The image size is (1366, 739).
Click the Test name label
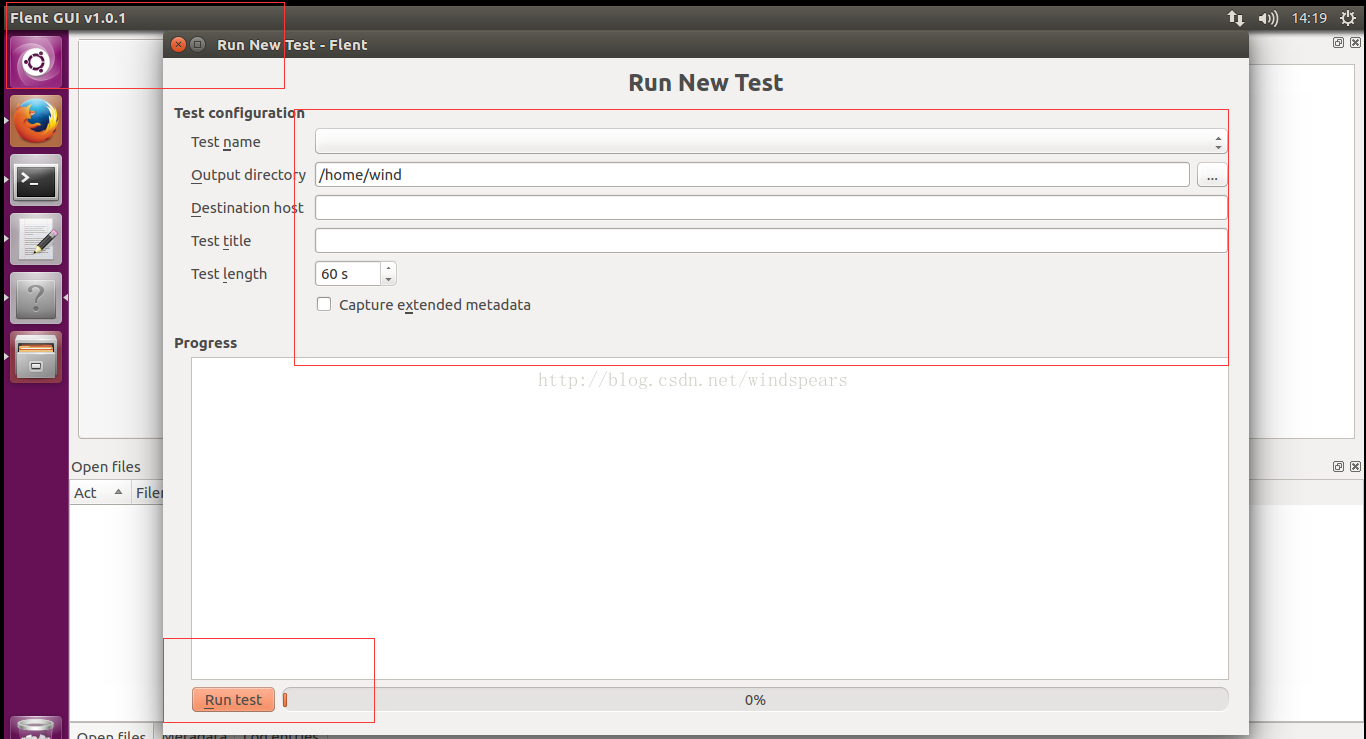[x=226, y=142]
